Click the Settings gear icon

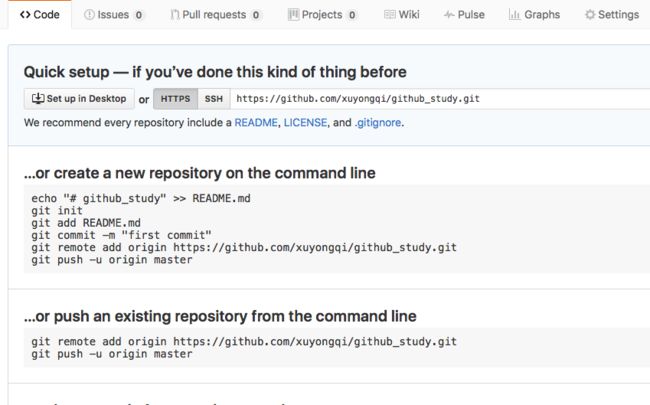point(590,15)
